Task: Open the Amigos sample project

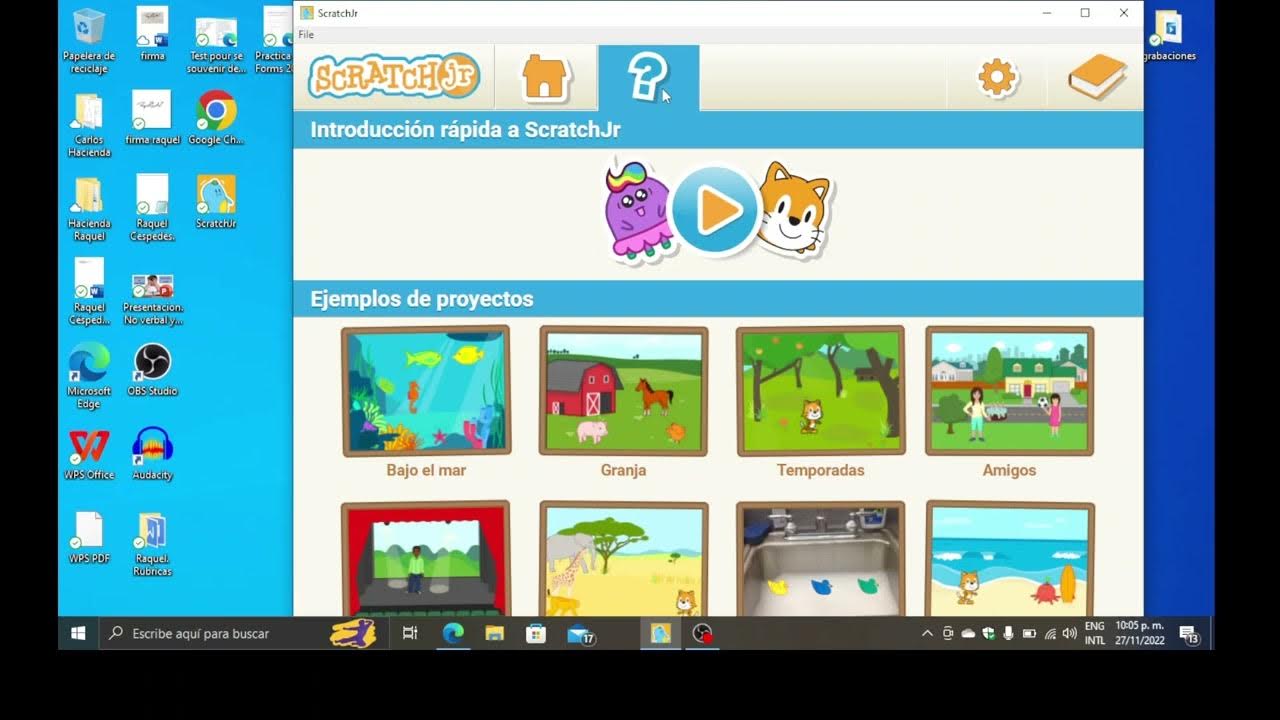Action: click(1009, 391)
